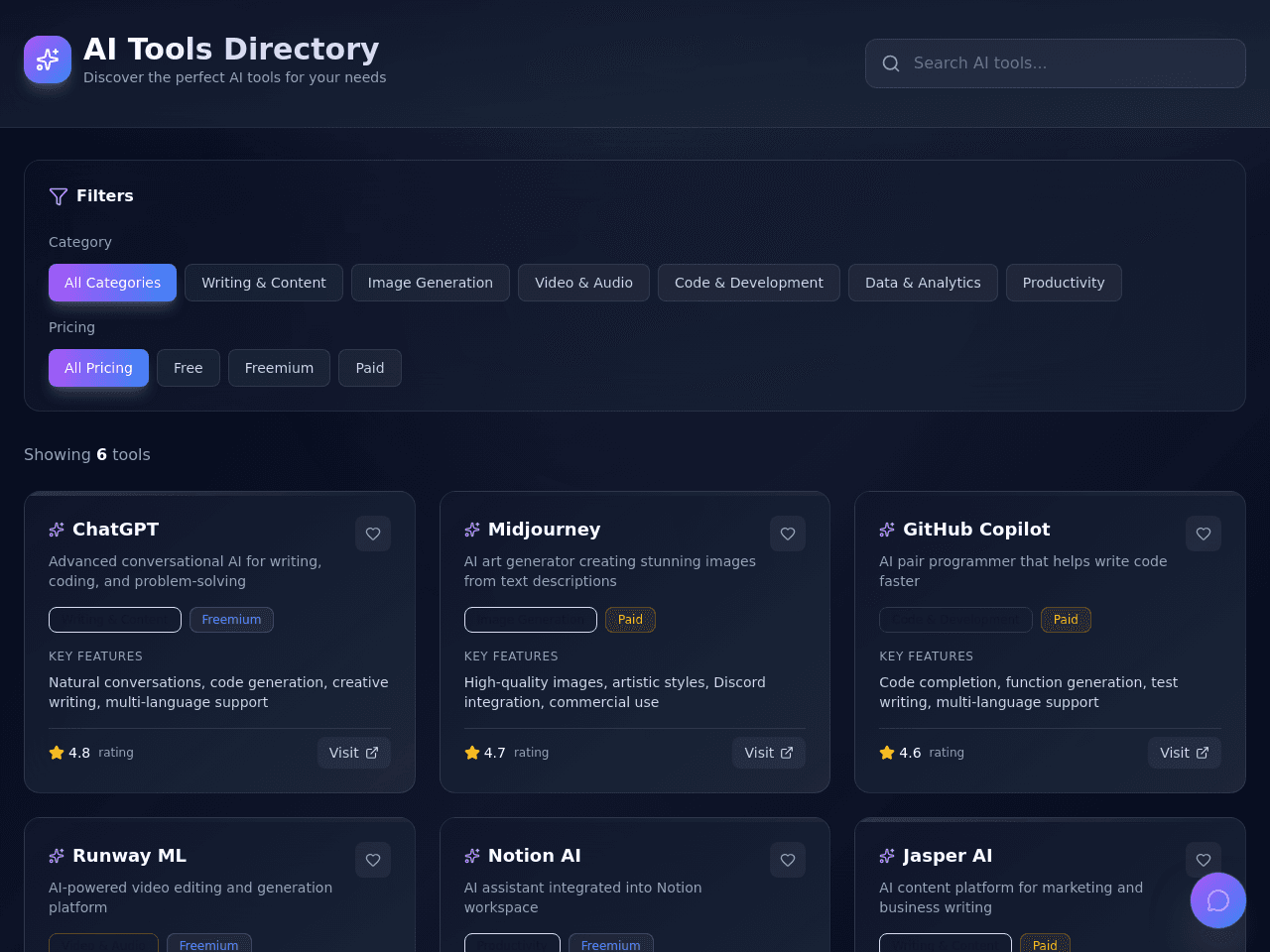Favorite GitHub Copilot with the heart icon
This screenshot has width=1270, height=952.
[1204, 534]
